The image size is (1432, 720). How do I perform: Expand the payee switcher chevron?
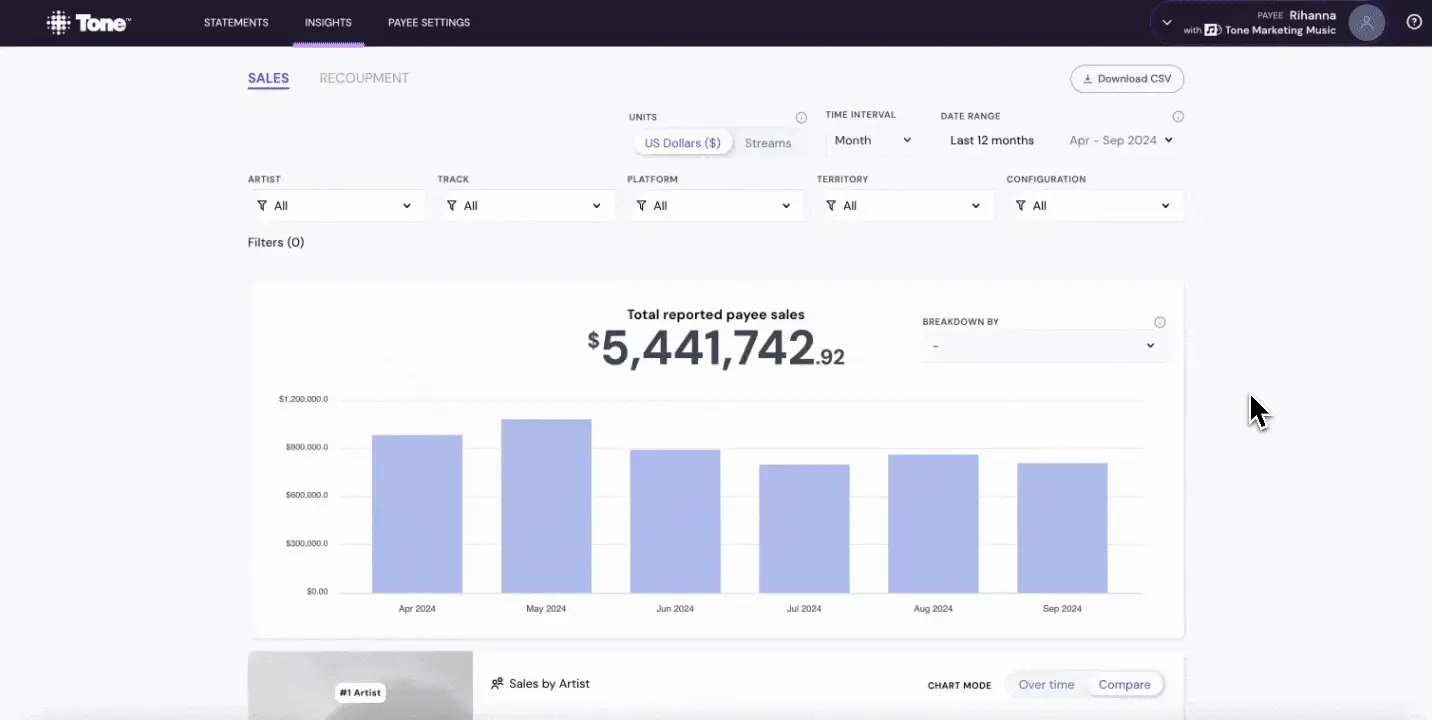(1167, 22)
